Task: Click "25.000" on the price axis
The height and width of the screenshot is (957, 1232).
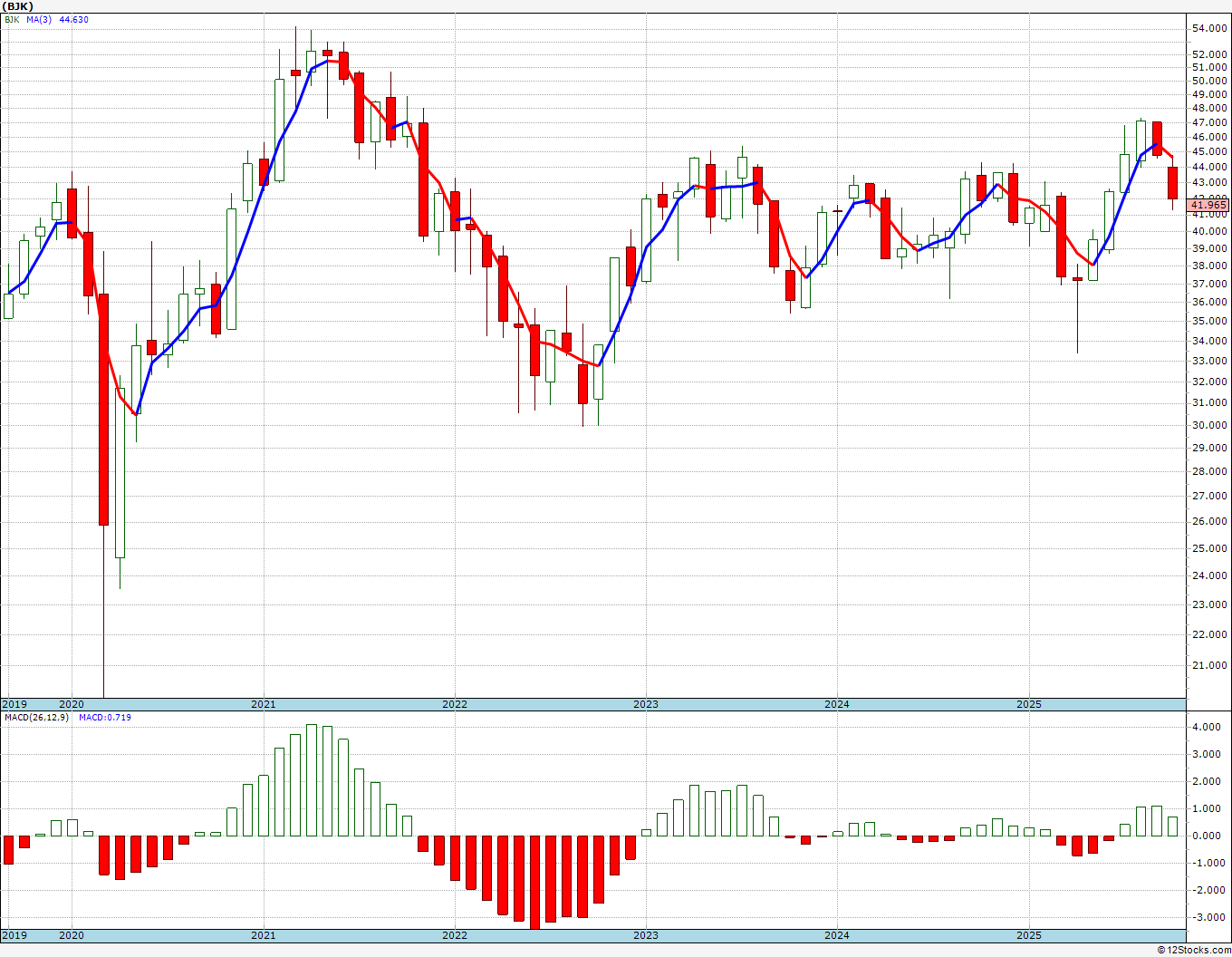Action: [1210, 547]
